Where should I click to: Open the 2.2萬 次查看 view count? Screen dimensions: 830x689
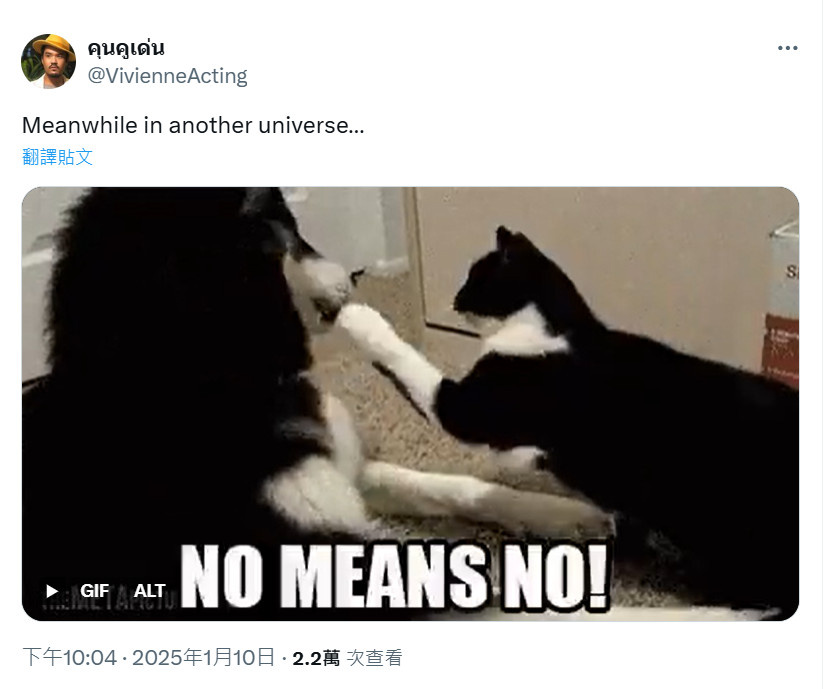pos(347,658)
